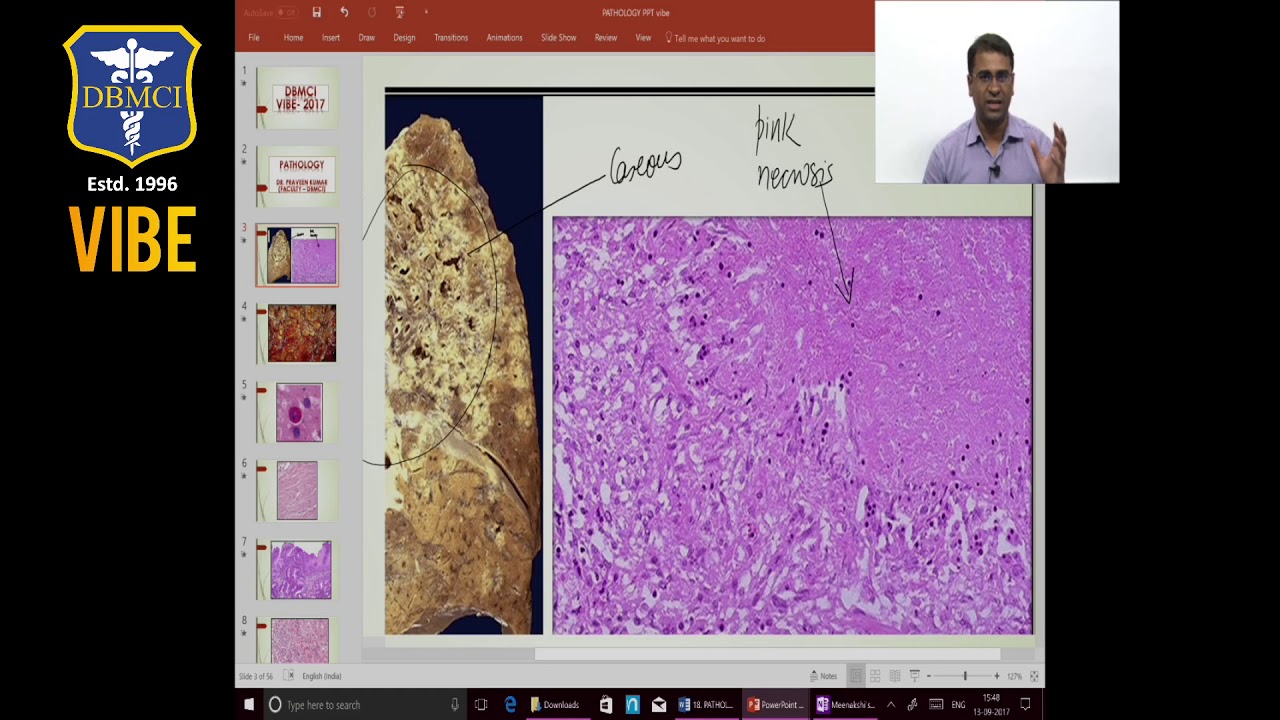Open the touch keyboard tray icon

pyautogui.click(x=936, y=705)
